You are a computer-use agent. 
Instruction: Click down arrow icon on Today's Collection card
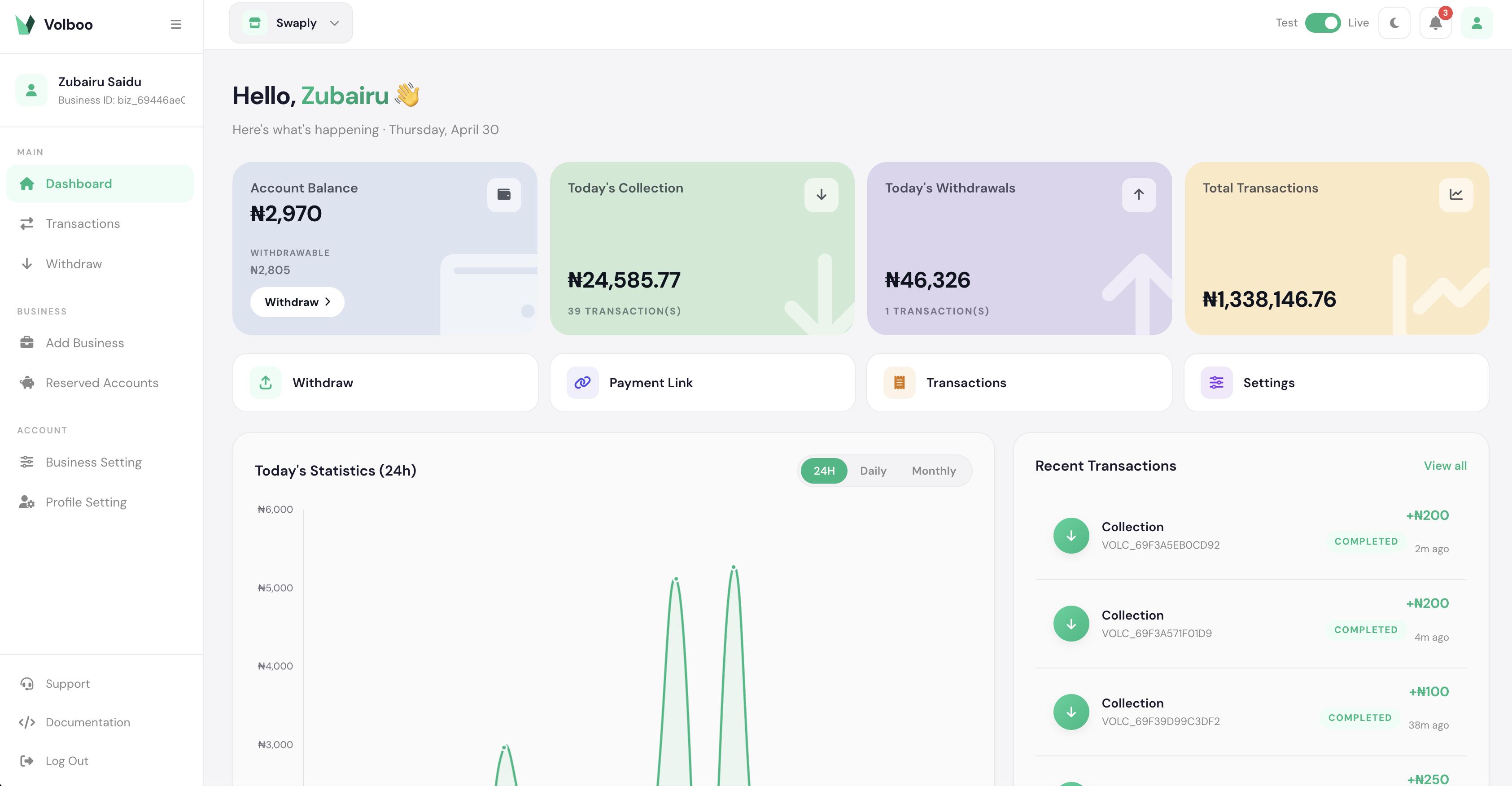821,195
